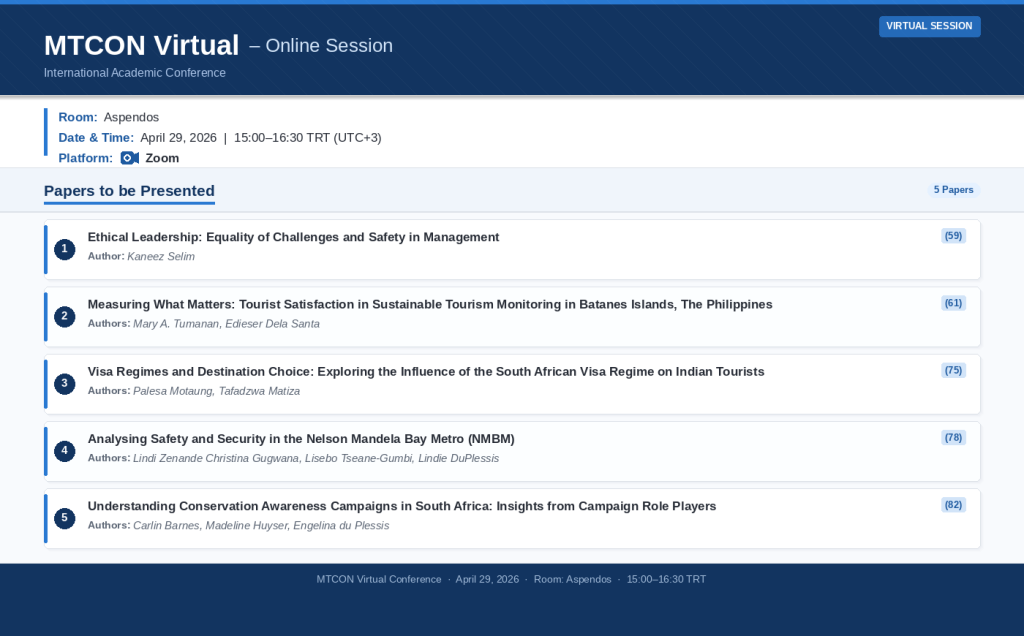
Task: Click the (75) paper ID tag
Action: click(x=953, y=370)
